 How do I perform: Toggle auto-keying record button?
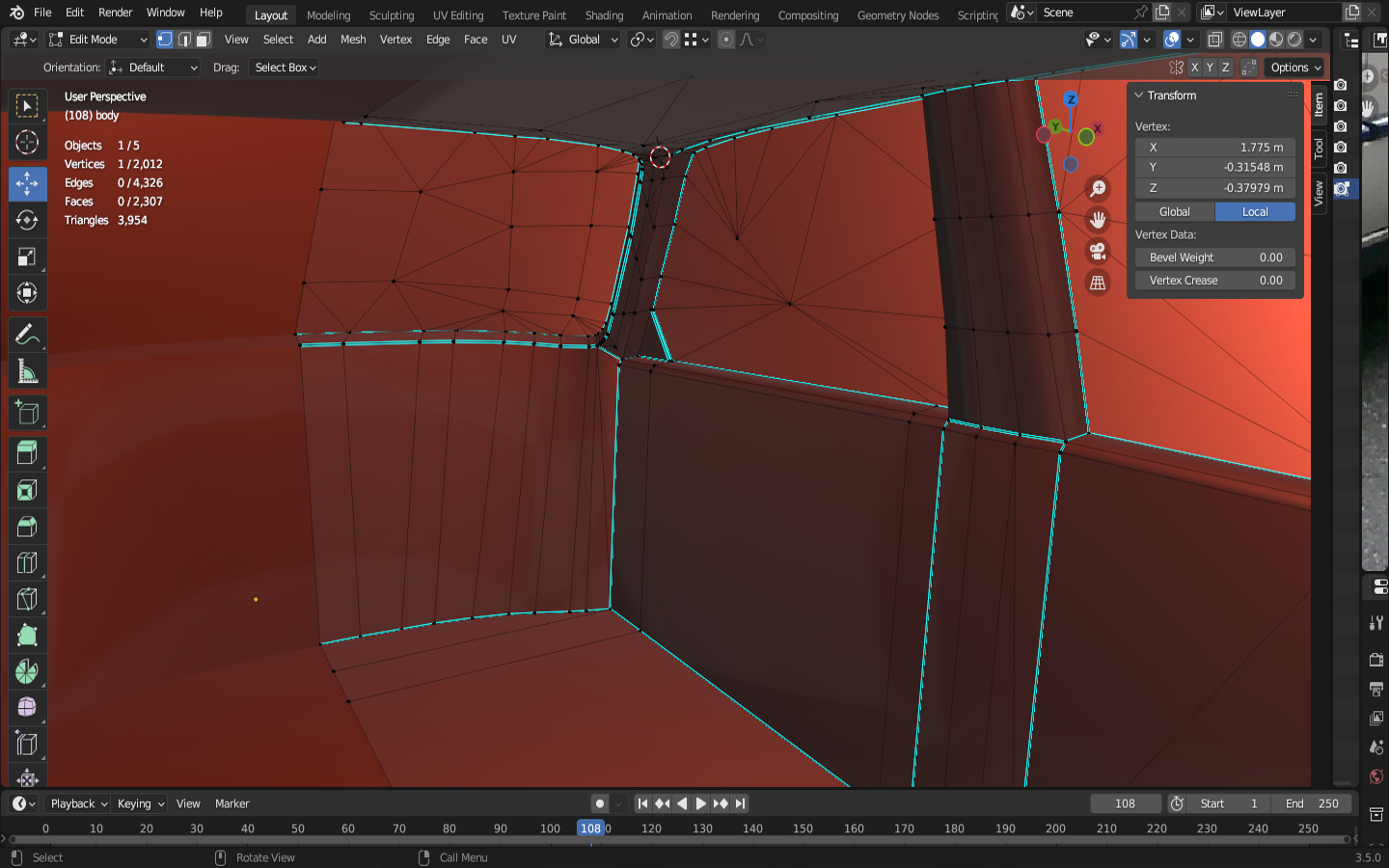tap(600, 803)
